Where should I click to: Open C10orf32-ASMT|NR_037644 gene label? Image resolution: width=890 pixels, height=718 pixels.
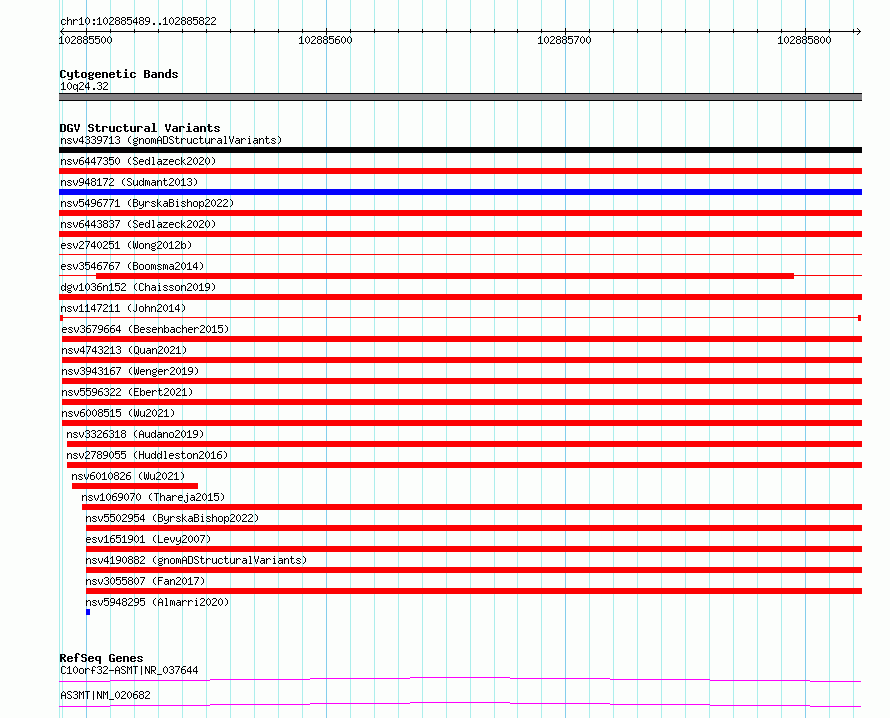(x=129, y=670)
